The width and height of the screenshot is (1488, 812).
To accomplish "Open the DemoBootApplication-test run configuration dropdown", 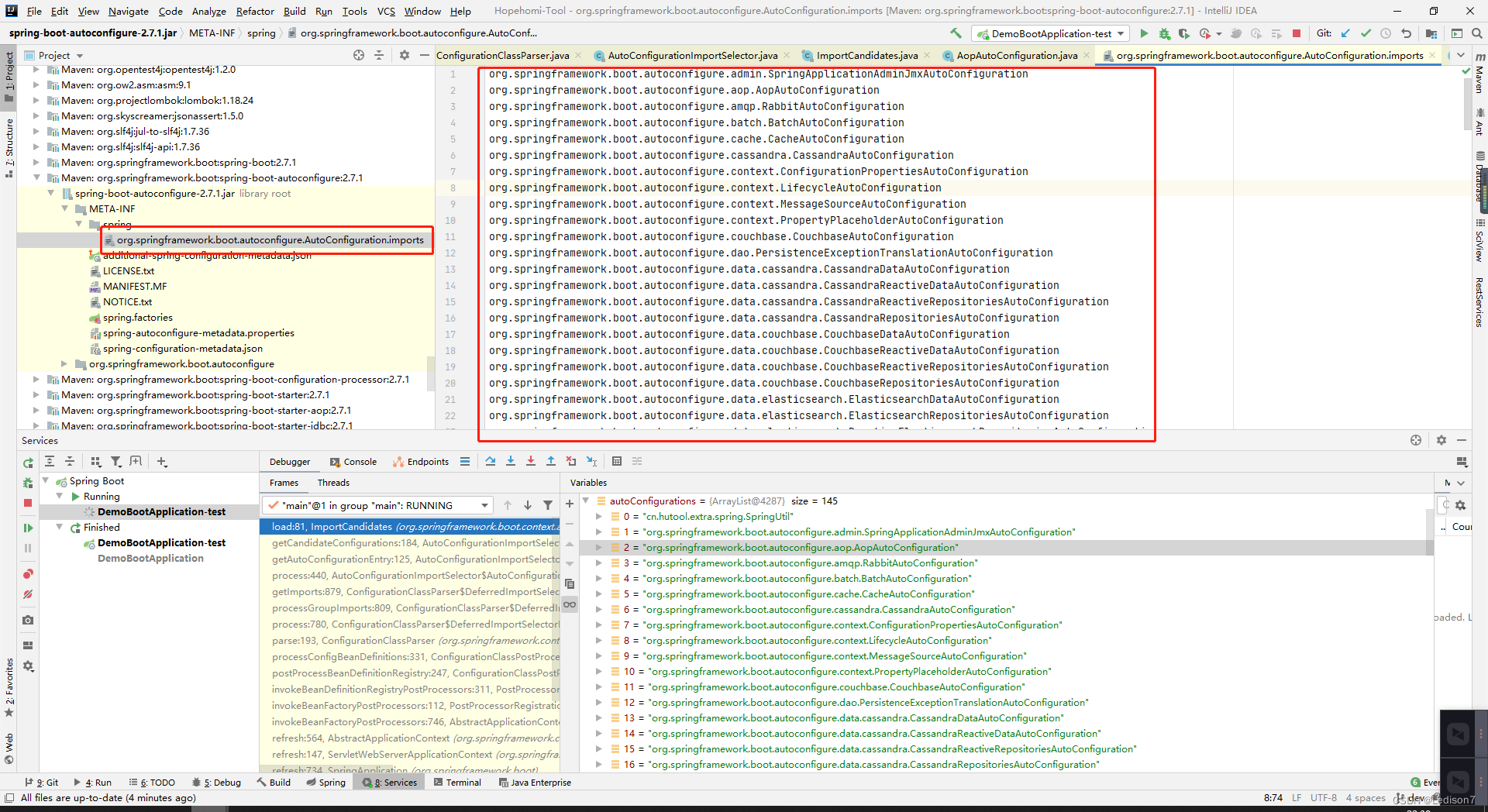I will coord(1051,33).
